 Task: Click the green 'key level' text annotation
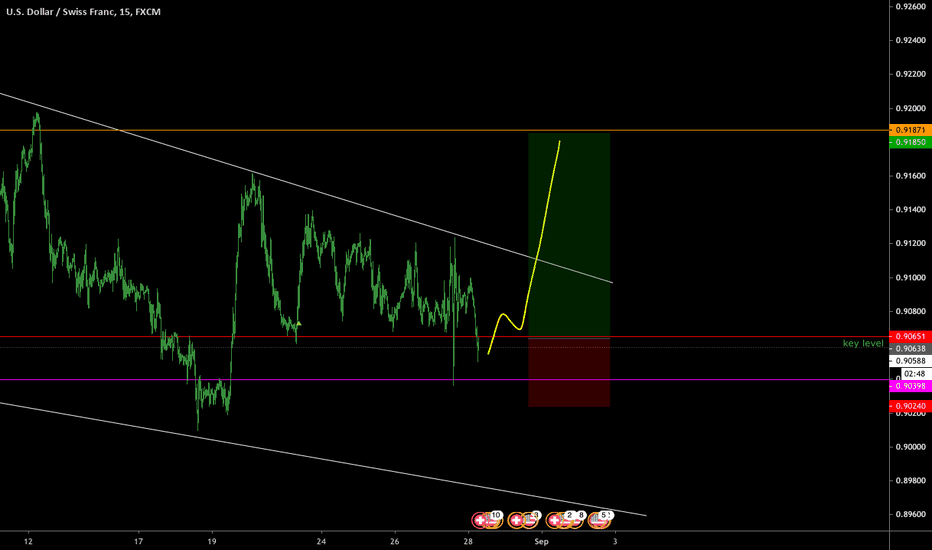[863, 343]
